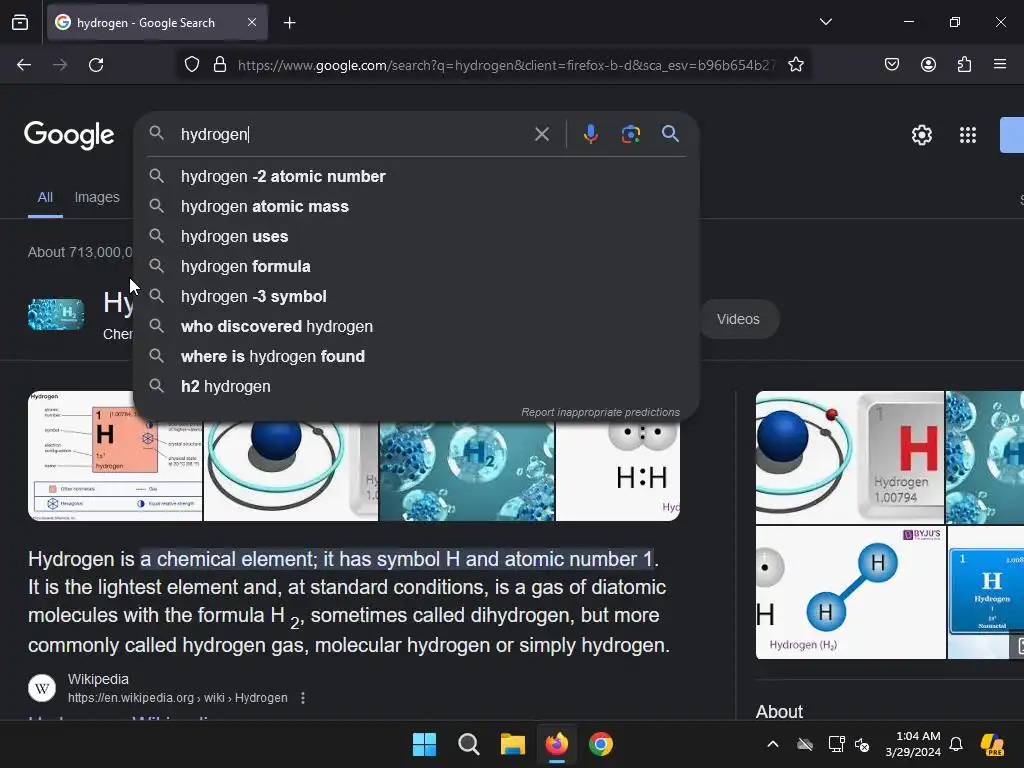
Task: Open Firefox recent browsing view icon
Action: (x=20, y=22)
